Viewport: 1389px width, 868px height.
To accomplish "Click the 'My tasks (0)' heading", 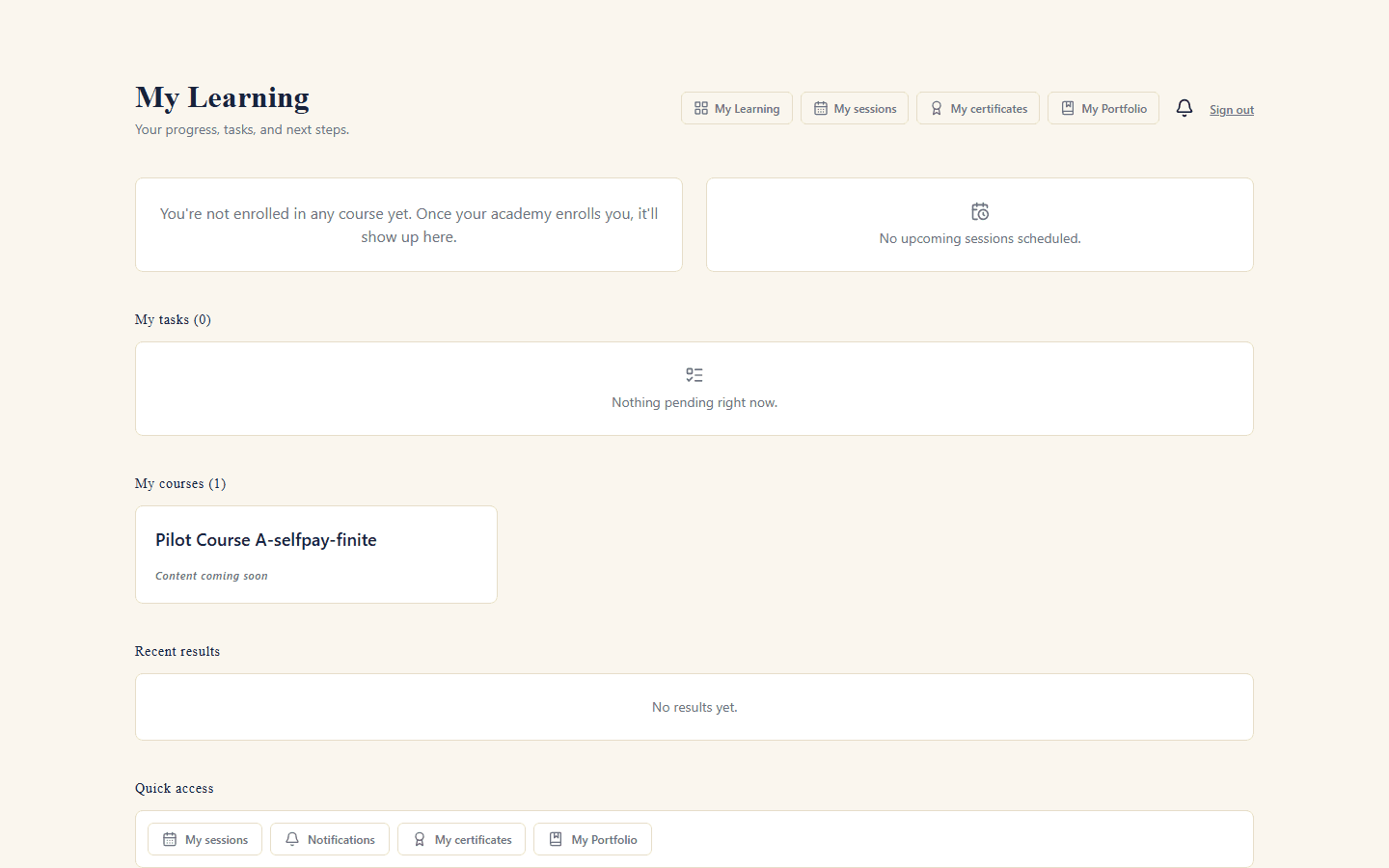I will pyautogui.click(x=173, y=319).
